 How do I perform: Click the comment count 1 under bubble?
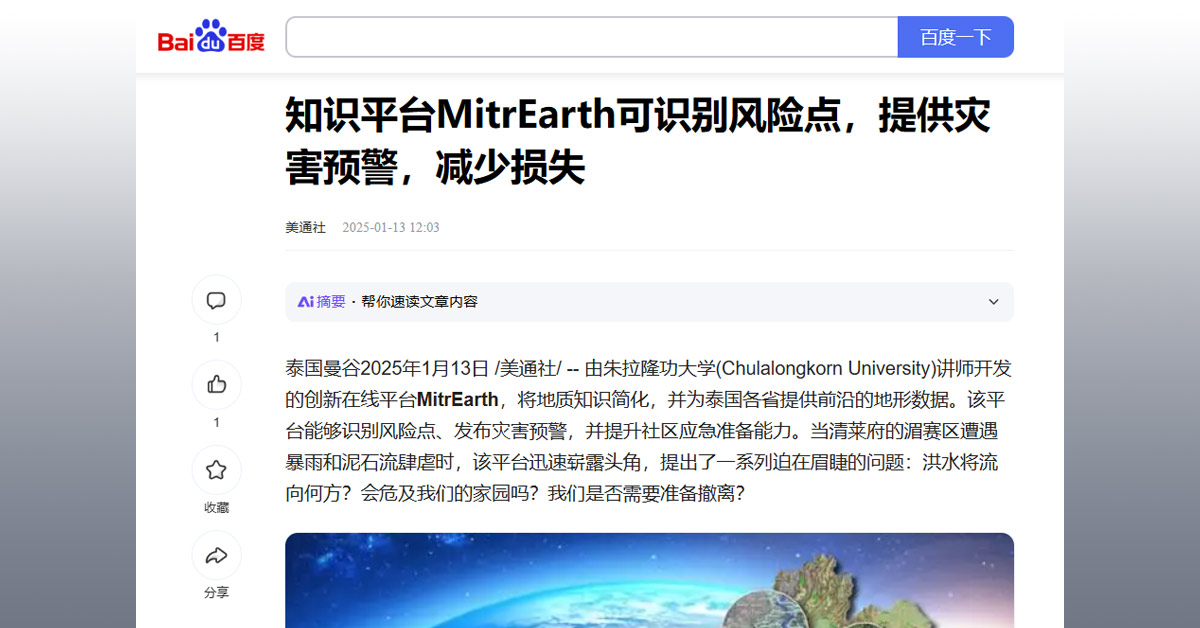[x=216, y=338]
